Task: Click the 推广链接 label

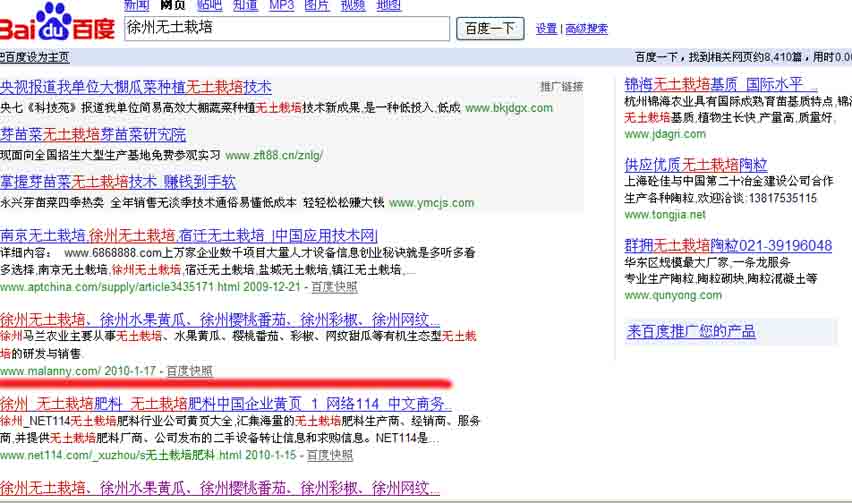Action: [x=561, y=86]
